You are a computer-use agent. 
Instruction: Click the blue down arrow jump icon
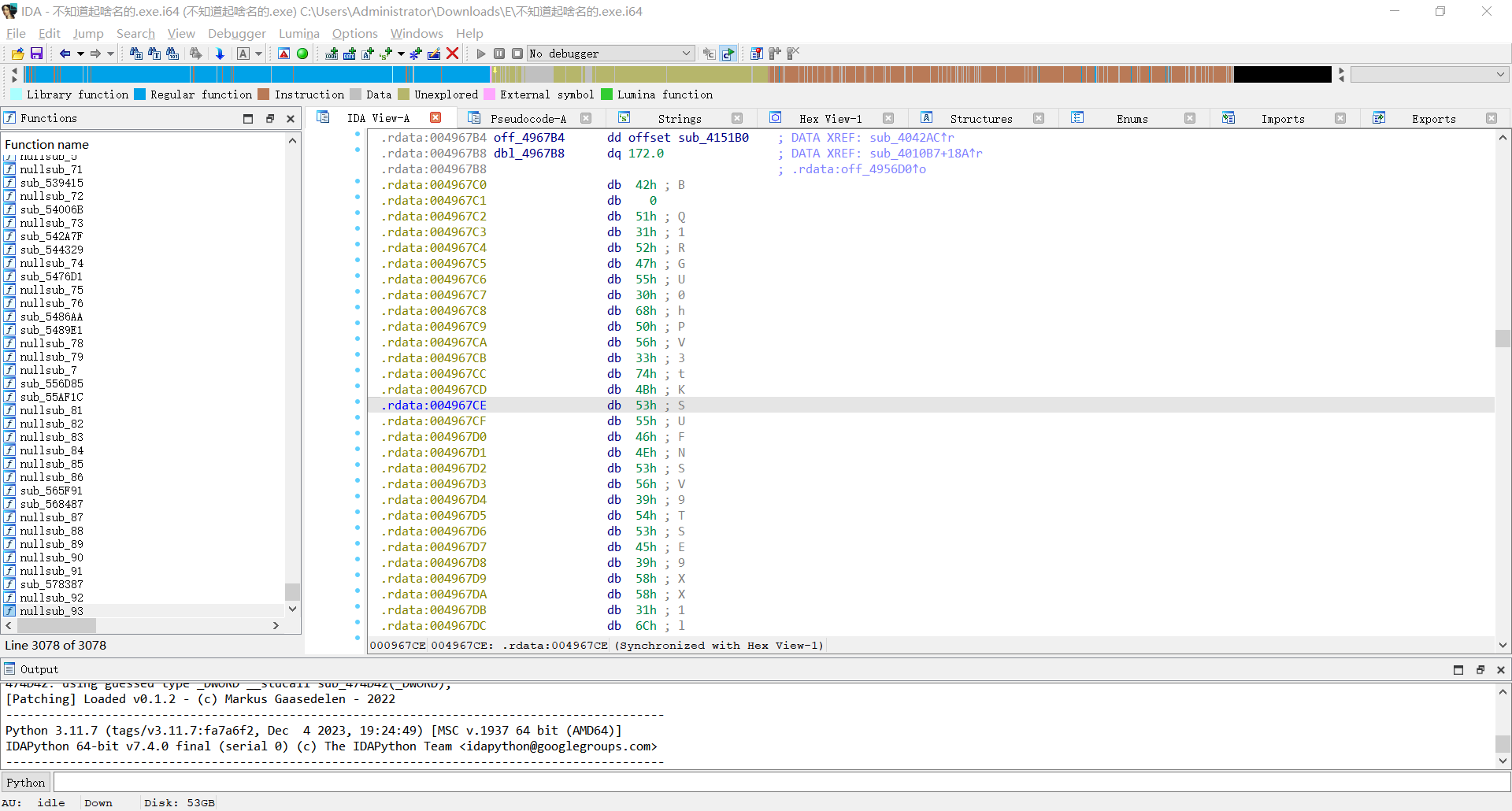(220, 54)
